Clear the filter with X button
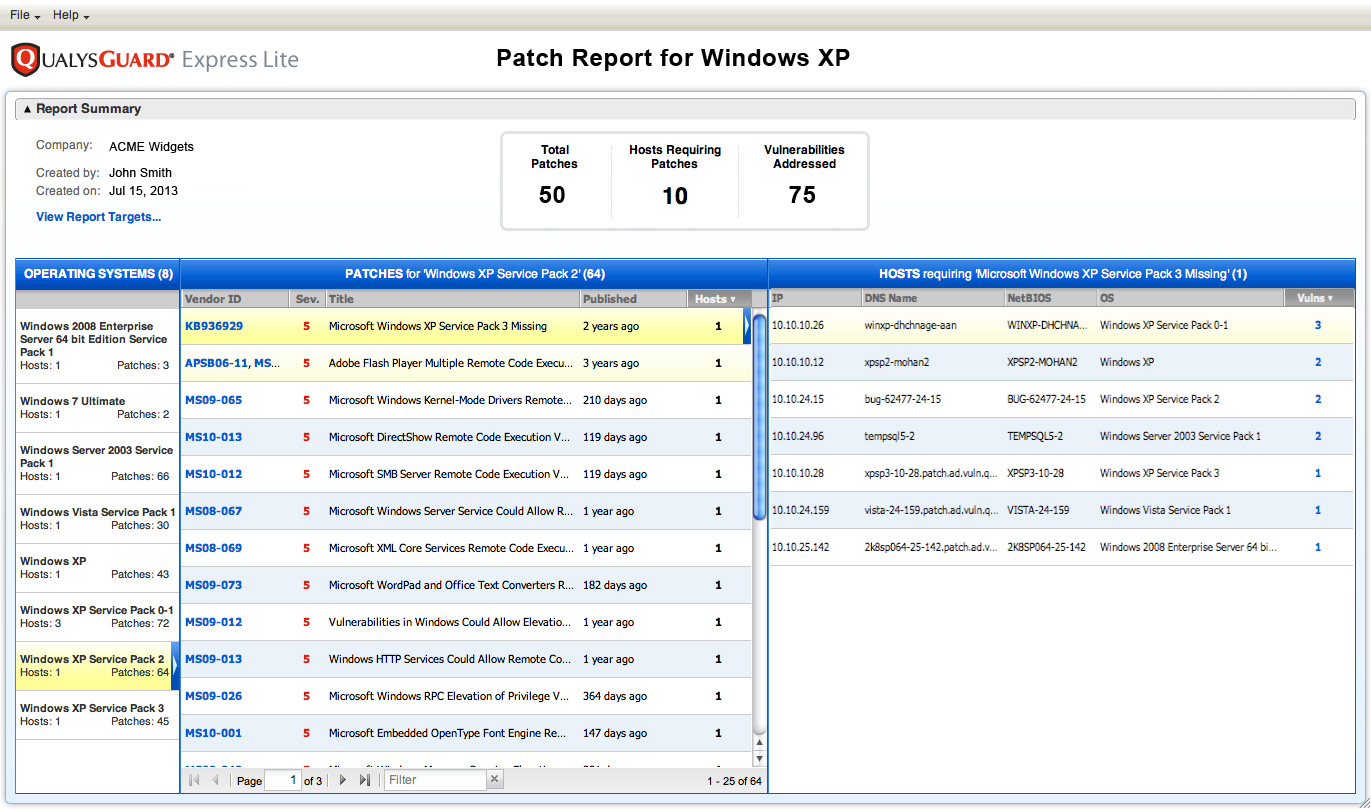This screenshot has width=1371, height=809. pos(494,780)
